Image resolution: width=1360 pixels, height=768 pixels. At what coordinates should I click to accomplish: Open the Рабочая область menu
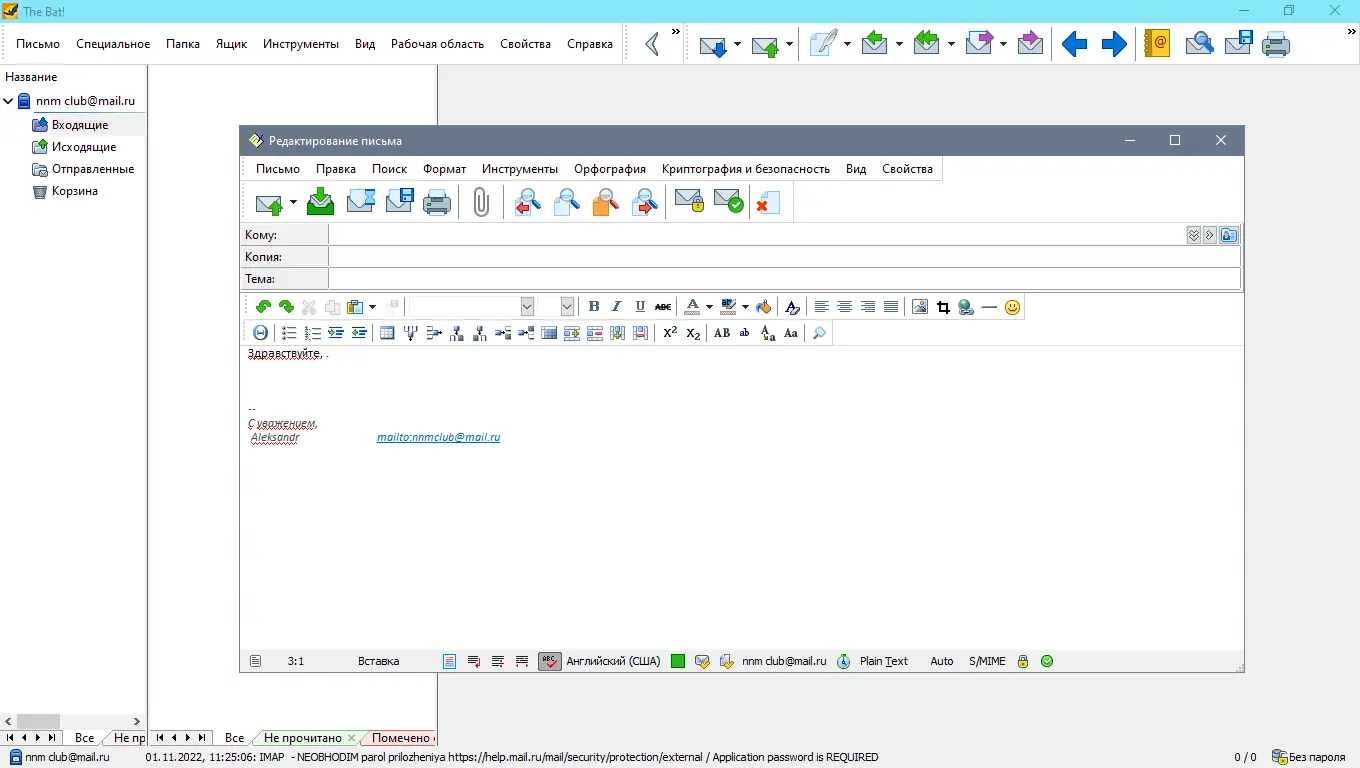[437, 44]
